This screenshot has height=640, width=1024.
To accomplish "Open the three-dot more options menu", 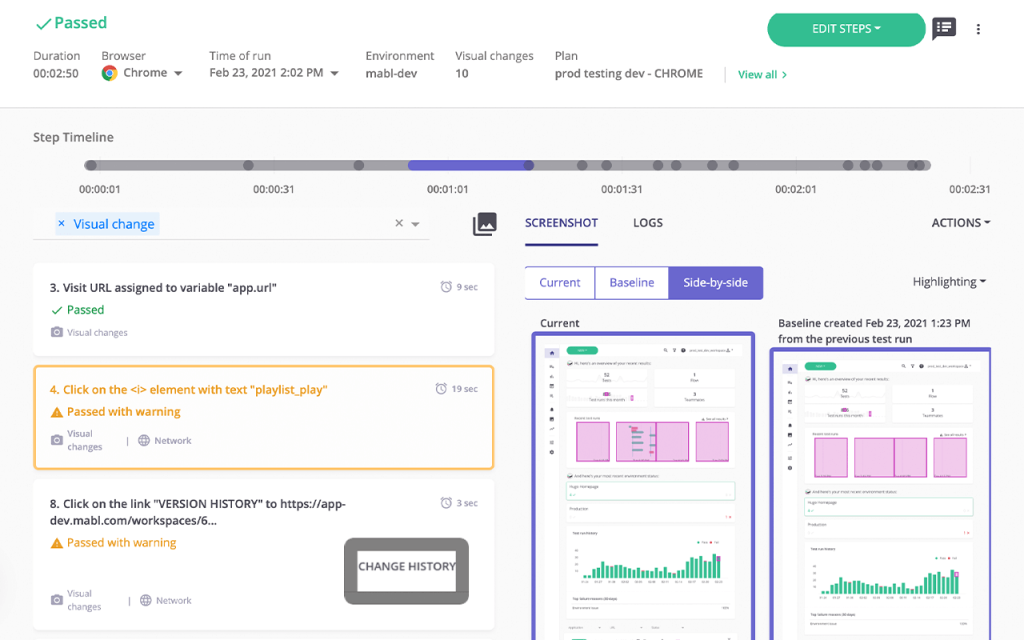I will (x=978, y=29).
